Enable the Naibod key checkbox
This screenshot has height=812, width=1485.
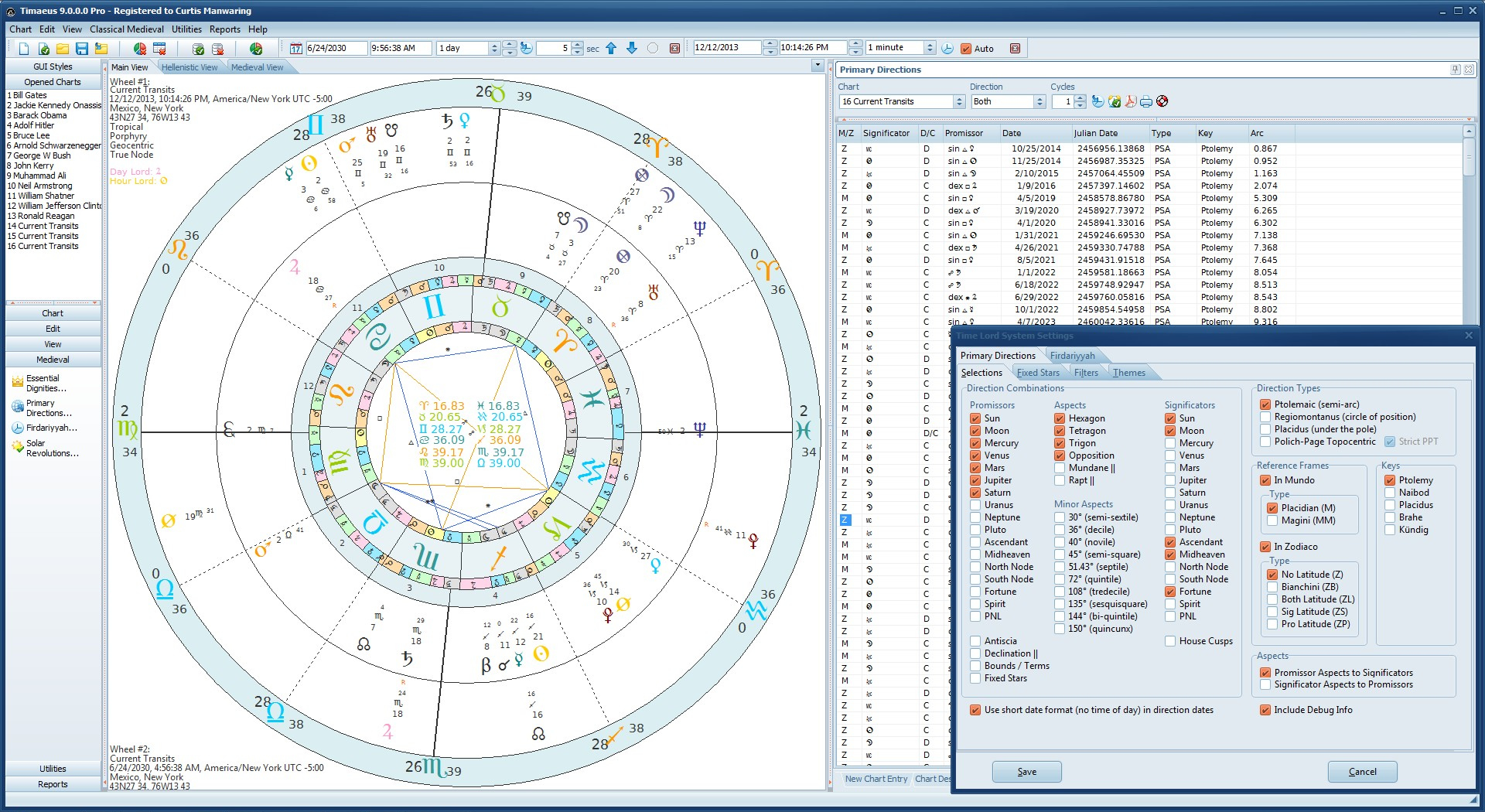pos(1390,493)
